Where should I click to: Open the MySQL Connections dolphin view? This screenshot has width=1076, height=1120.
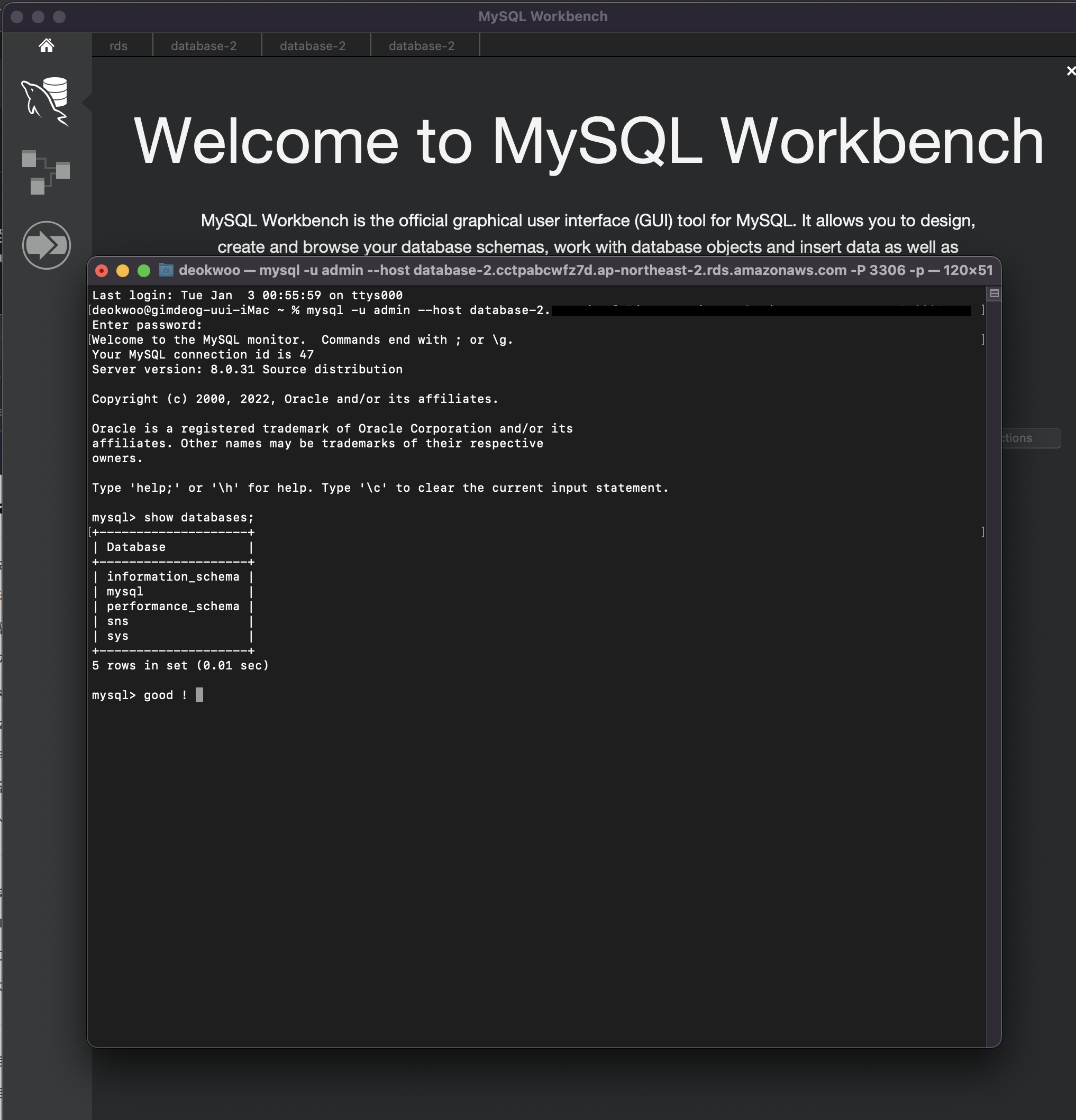[x=45, y=100]
